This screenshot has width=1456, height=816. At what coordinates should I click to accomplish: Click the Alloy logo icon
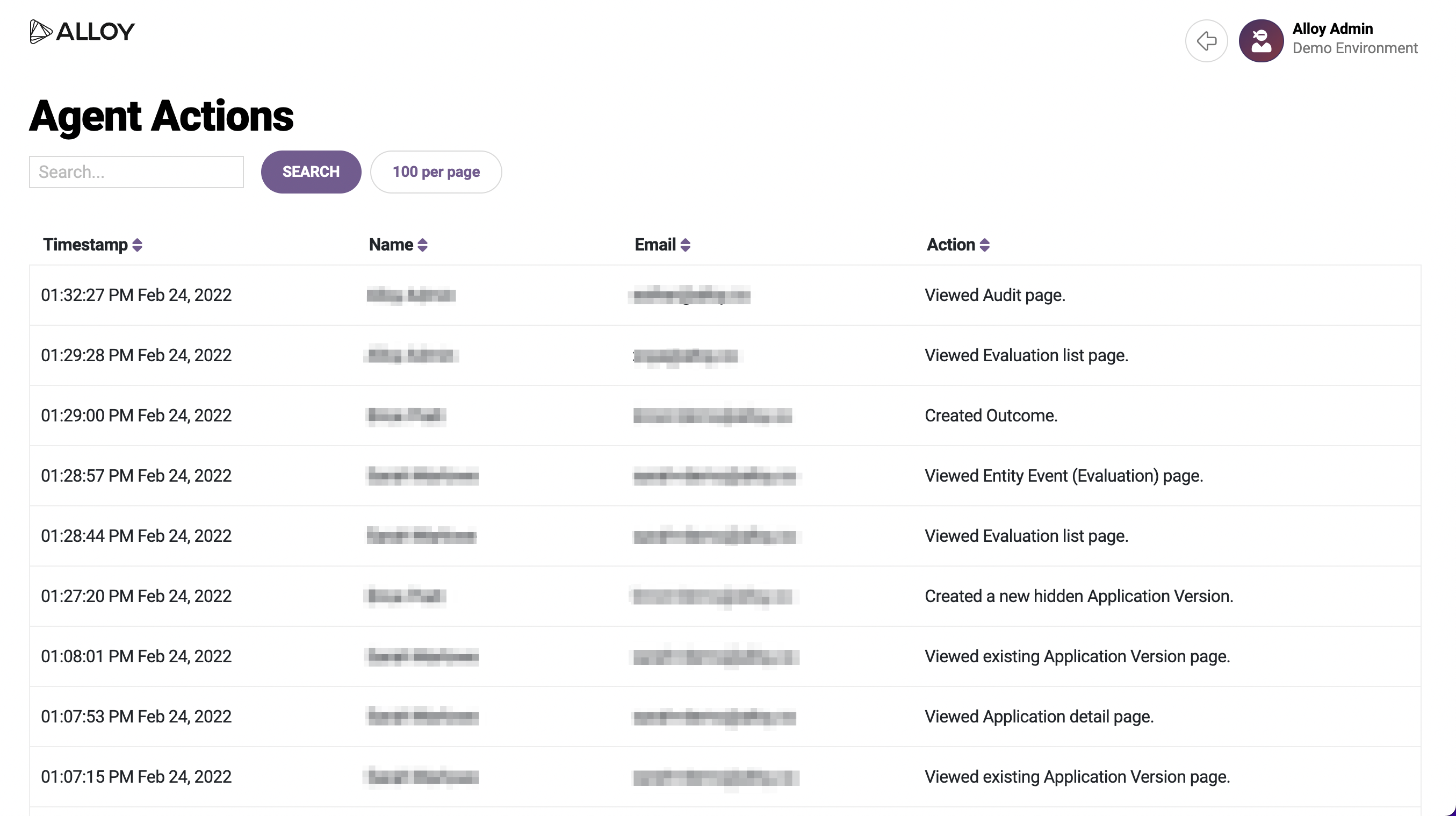click(41, 32)
